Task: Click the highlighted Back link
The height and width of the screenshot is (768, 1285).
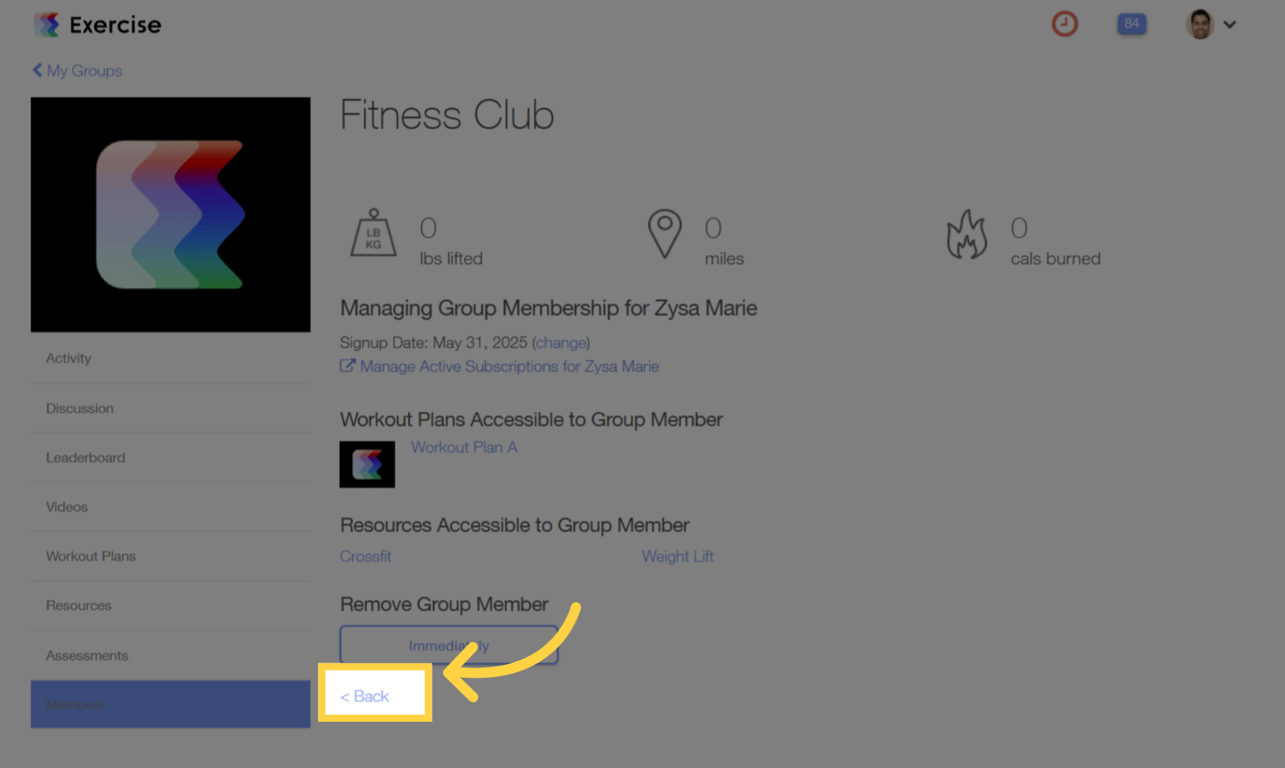Action: [x=365, y=696]
